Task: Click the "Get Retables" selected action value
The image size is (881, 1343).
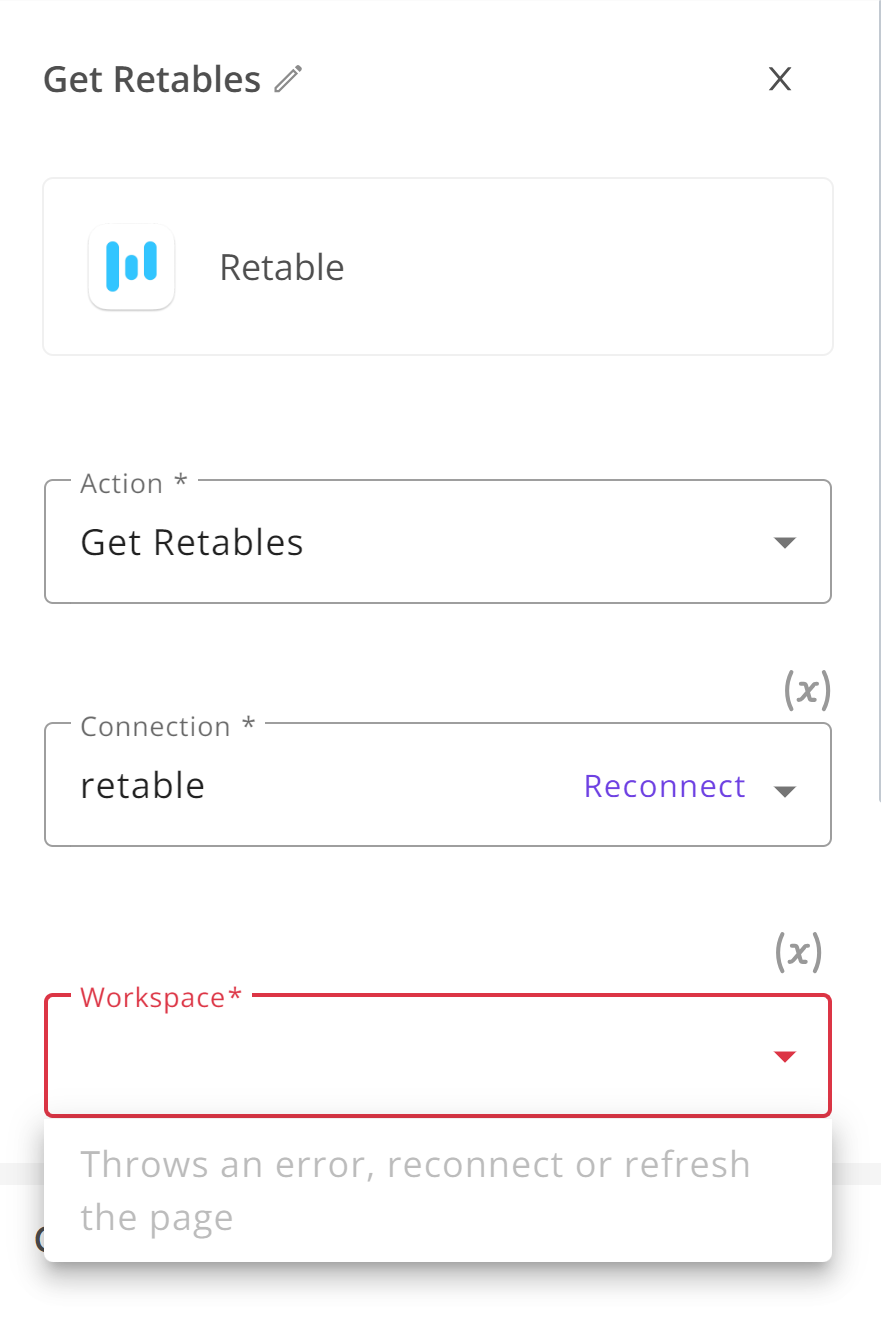Action: (192, 543)
